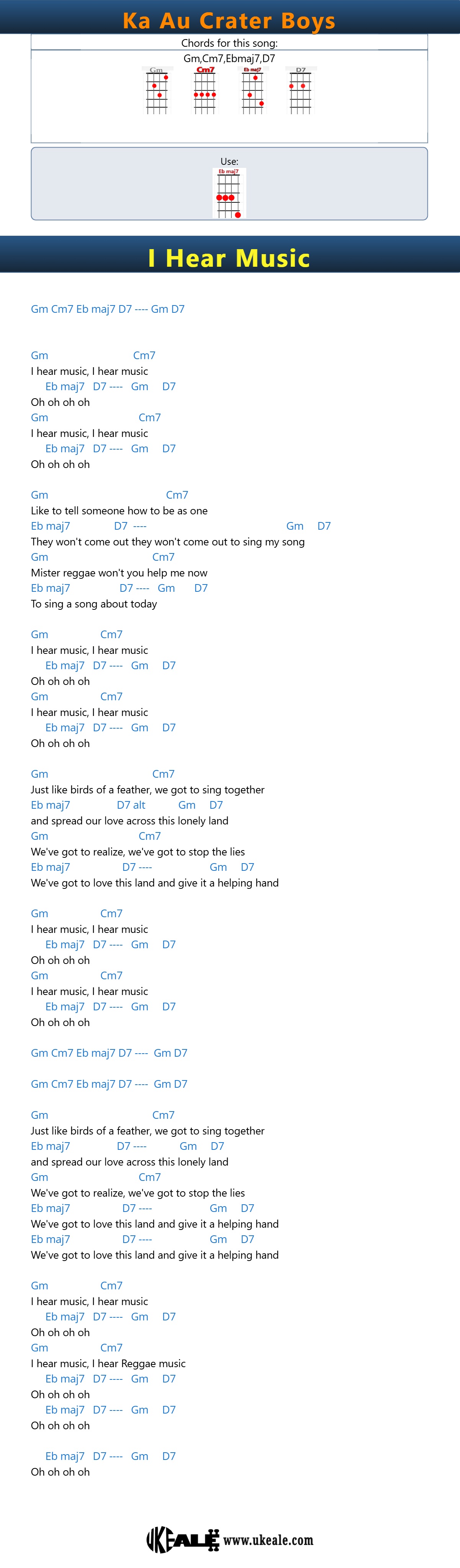Click the first intro chord line 'Gm Cm7 Eb maj7 D7'
The height and width of the screenshot is (1568, 460).
[x=108, y=309]
